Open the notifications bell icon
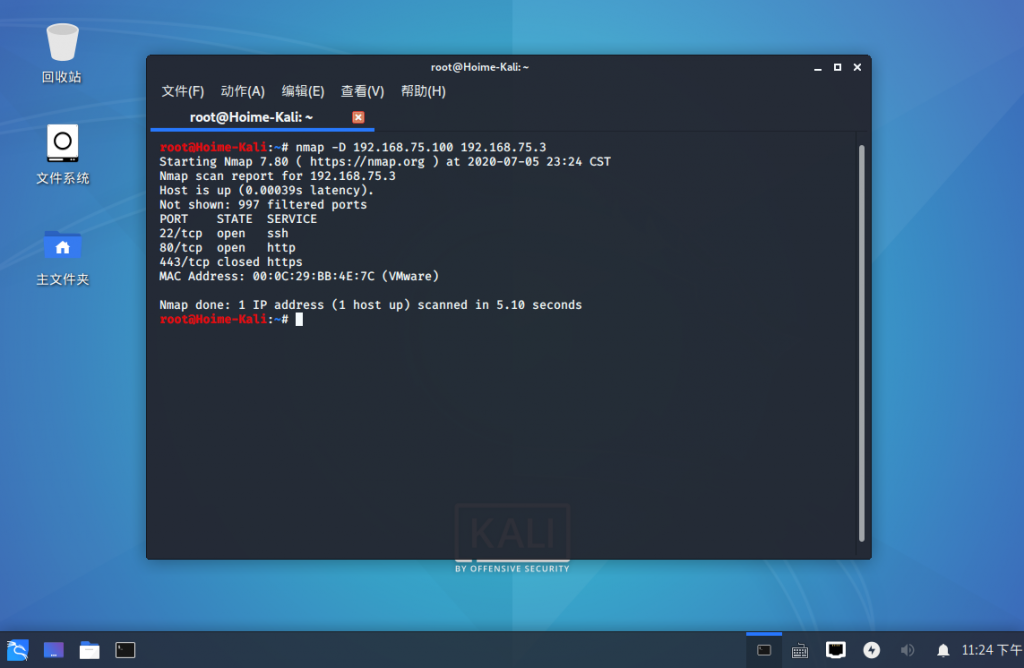The image size is (1024, 668). pos(943,650)
